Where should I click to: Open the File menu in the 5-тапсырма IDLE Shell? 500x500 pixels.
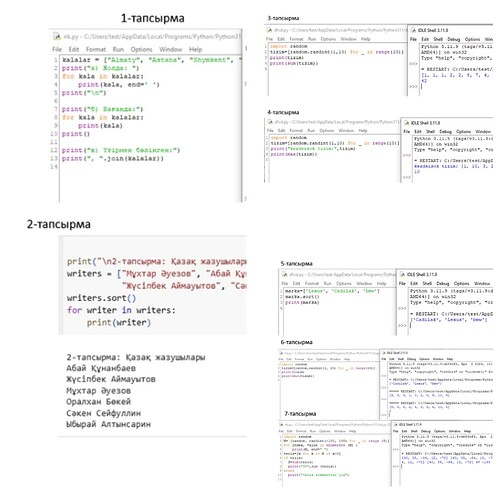click(x=402, y=283)
